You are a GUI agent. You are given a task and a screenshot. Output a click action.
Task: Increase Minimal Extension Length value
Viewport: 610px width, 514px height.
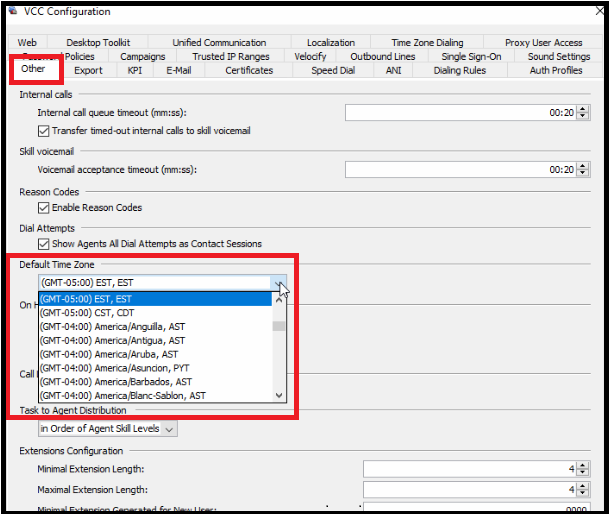coord(582,466)
